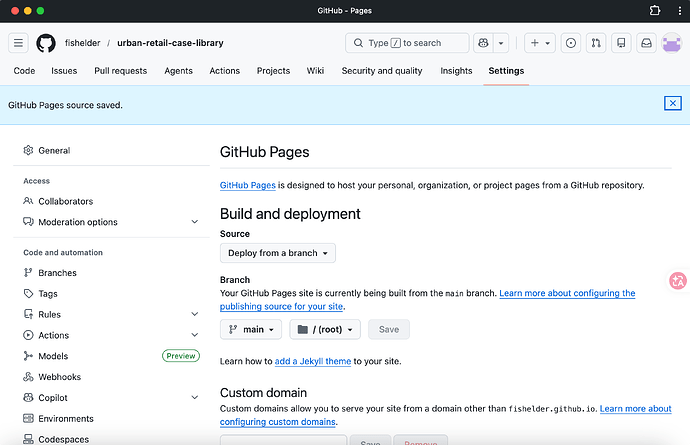Image resolution: width=690 pixels, height=445 pixels.
Task: Open the Repositories icon in header
Action: 621,43
